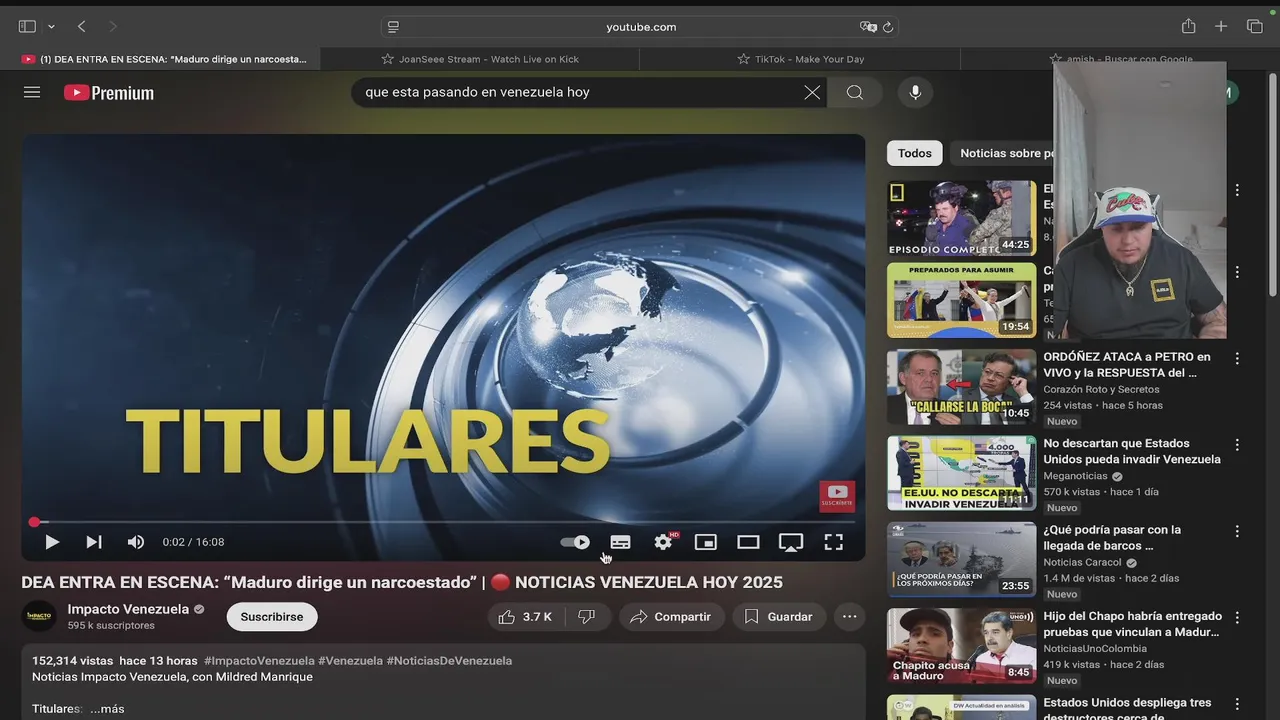Open the page translation icon

(x=867, y=27)
